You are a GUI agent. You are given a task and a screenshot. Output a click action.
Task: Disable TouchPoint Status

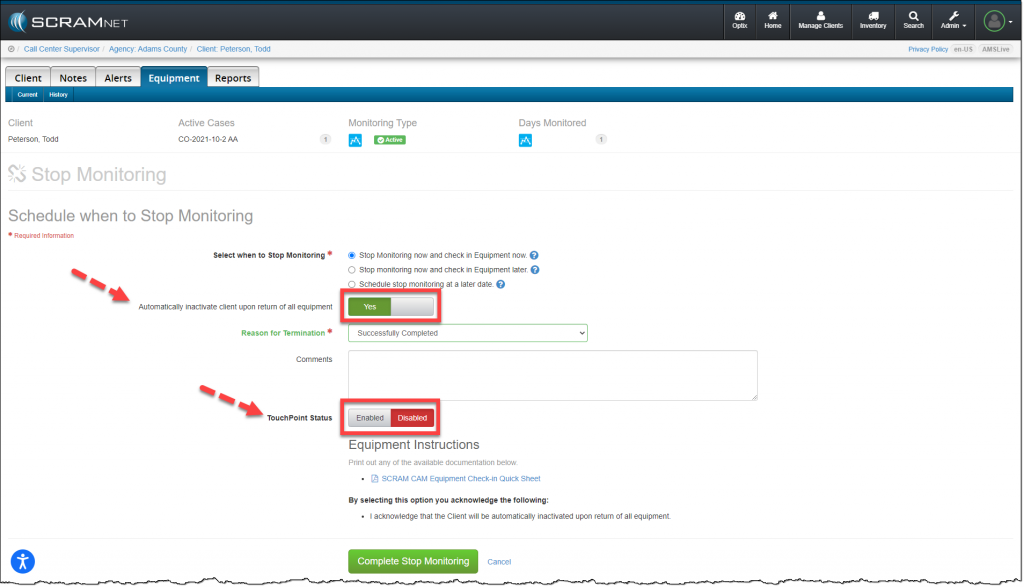412,417
